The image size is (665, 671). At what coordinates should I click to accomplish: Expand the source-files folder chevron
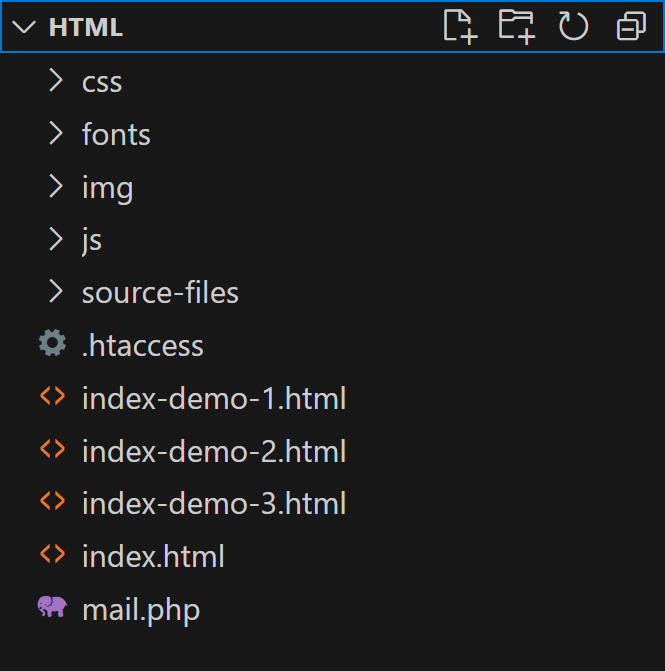pyautogui.click(x=56, y=291)
